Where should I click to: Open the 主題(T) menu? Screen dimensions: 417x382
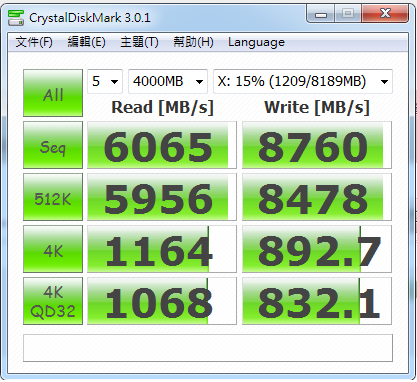pos(139,42)
